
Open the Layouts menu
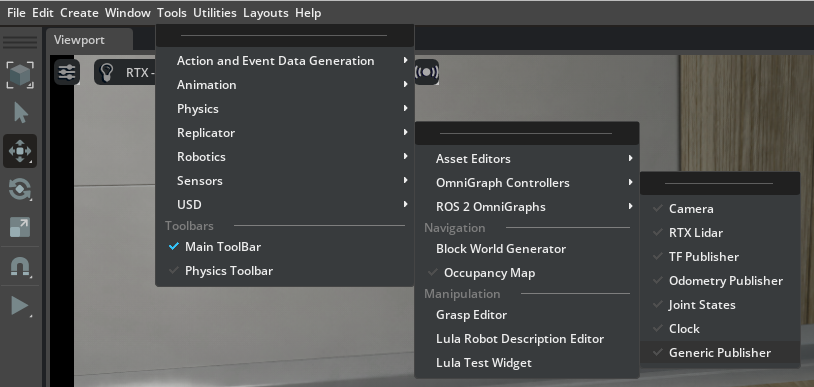tap(266, 13)
